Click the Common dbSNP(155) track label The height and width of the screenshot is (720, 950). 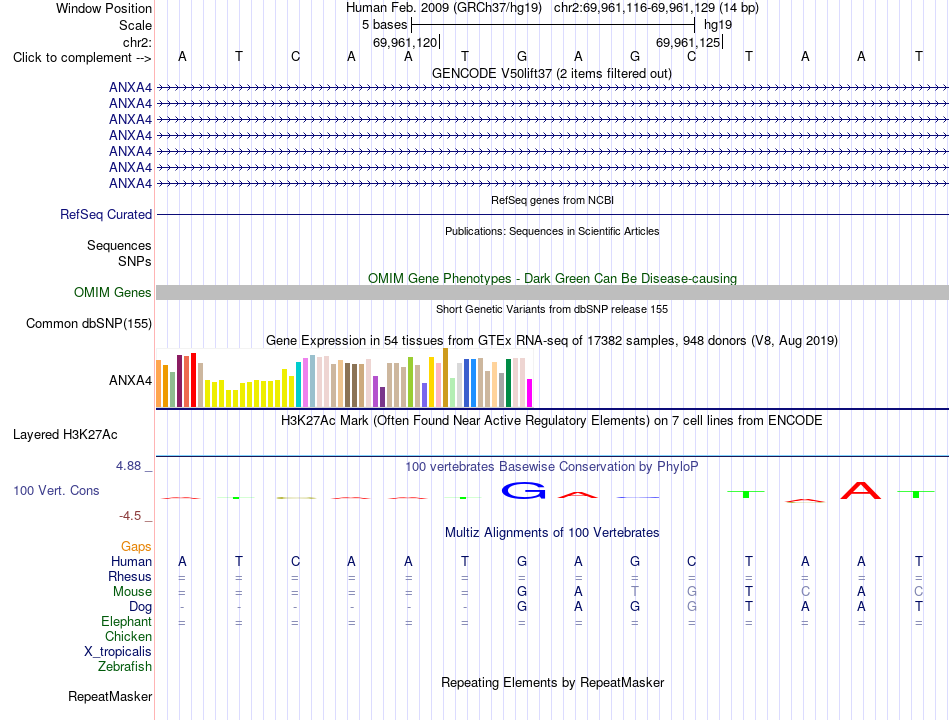(x=88, y=324)
